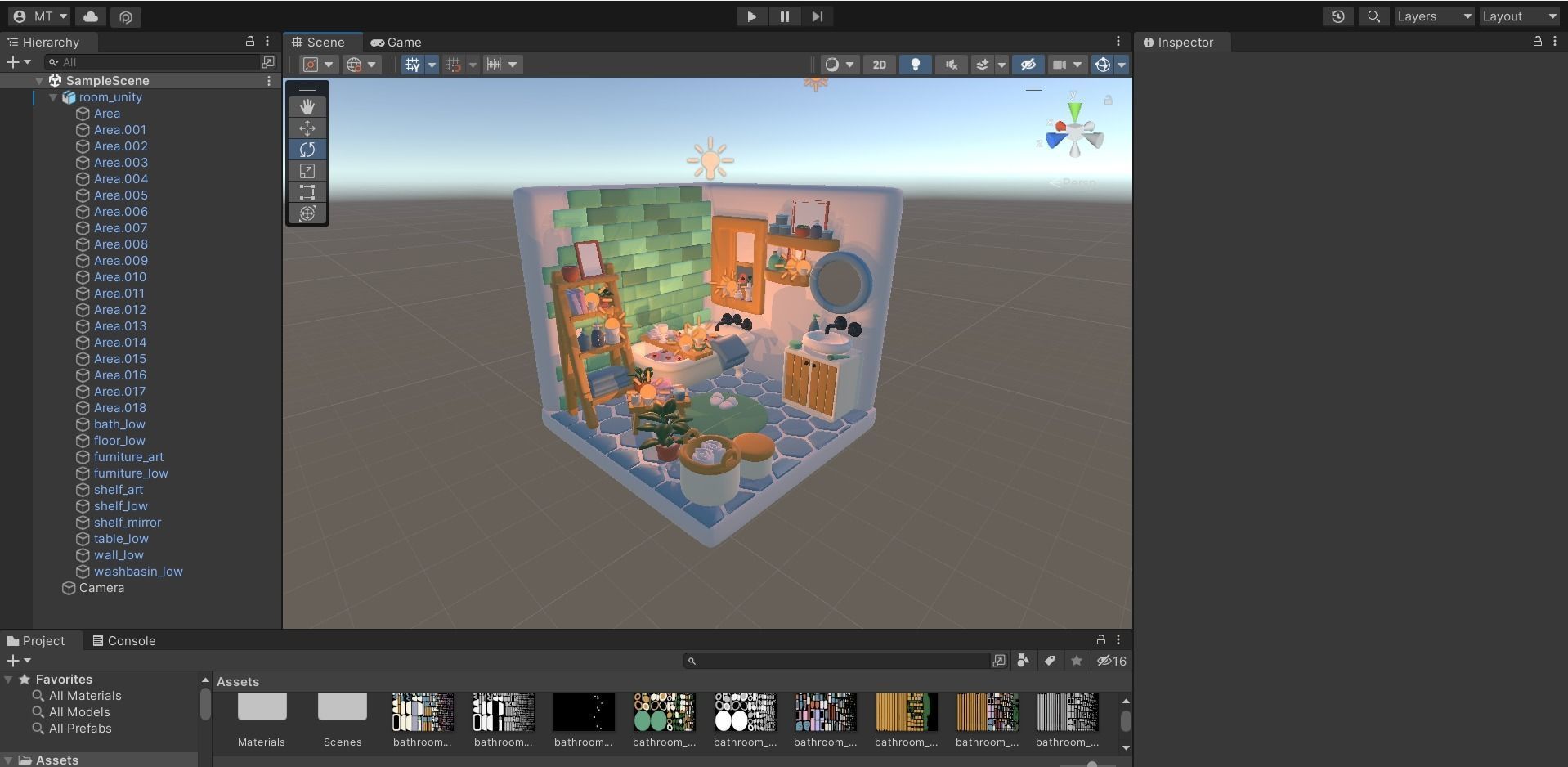Toggle grid visibility in Scene view
Viewport: 1568px width, 767px height.
[413, 65]
